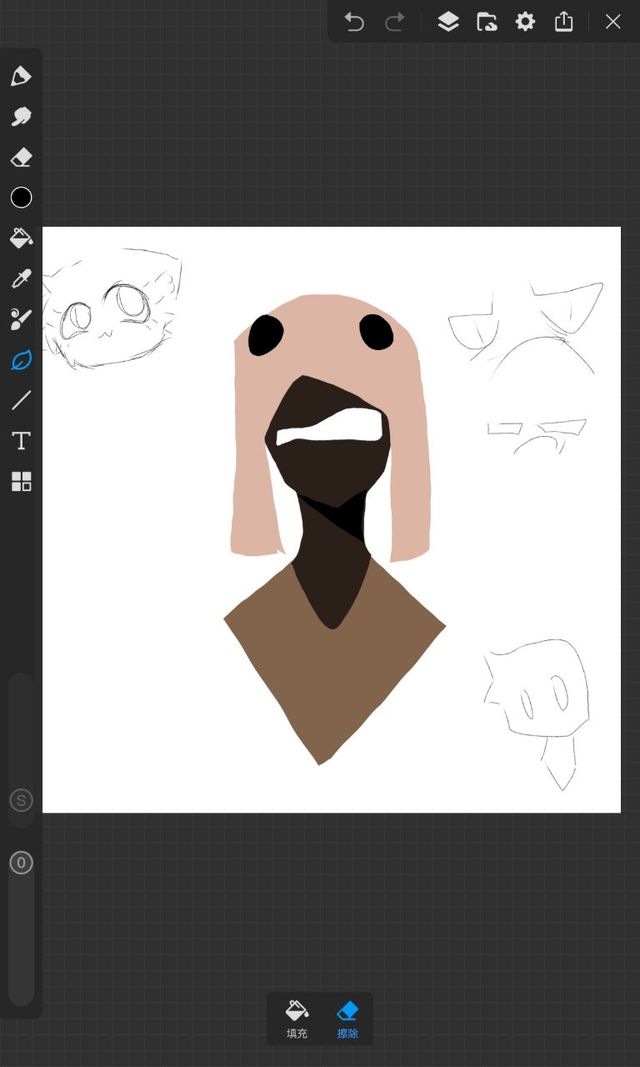Select the straight Line tool
This screenshot has height=1067, width=640.
pyautogui.click(x=21, y=401)
